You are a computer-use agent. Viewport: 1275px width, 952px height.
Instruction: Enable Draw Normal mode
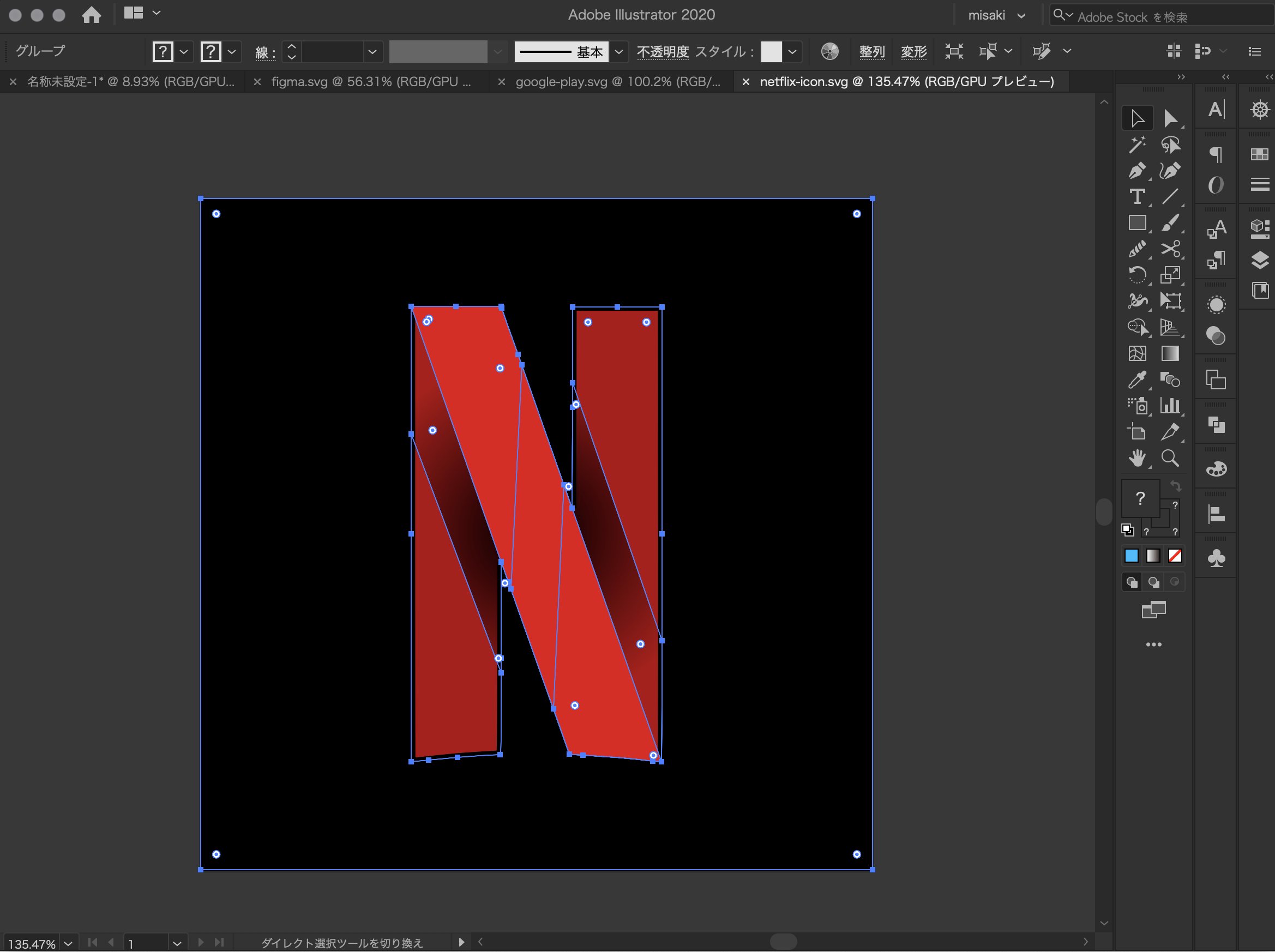coord(1132,582)
